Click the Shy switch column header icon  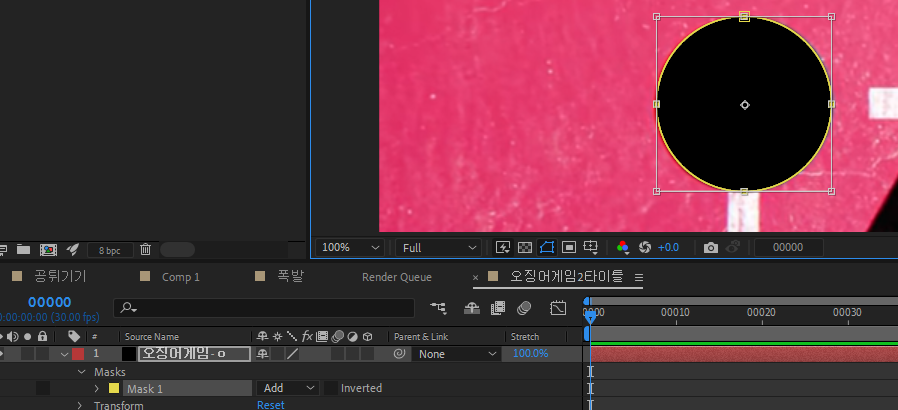(262, 336)
